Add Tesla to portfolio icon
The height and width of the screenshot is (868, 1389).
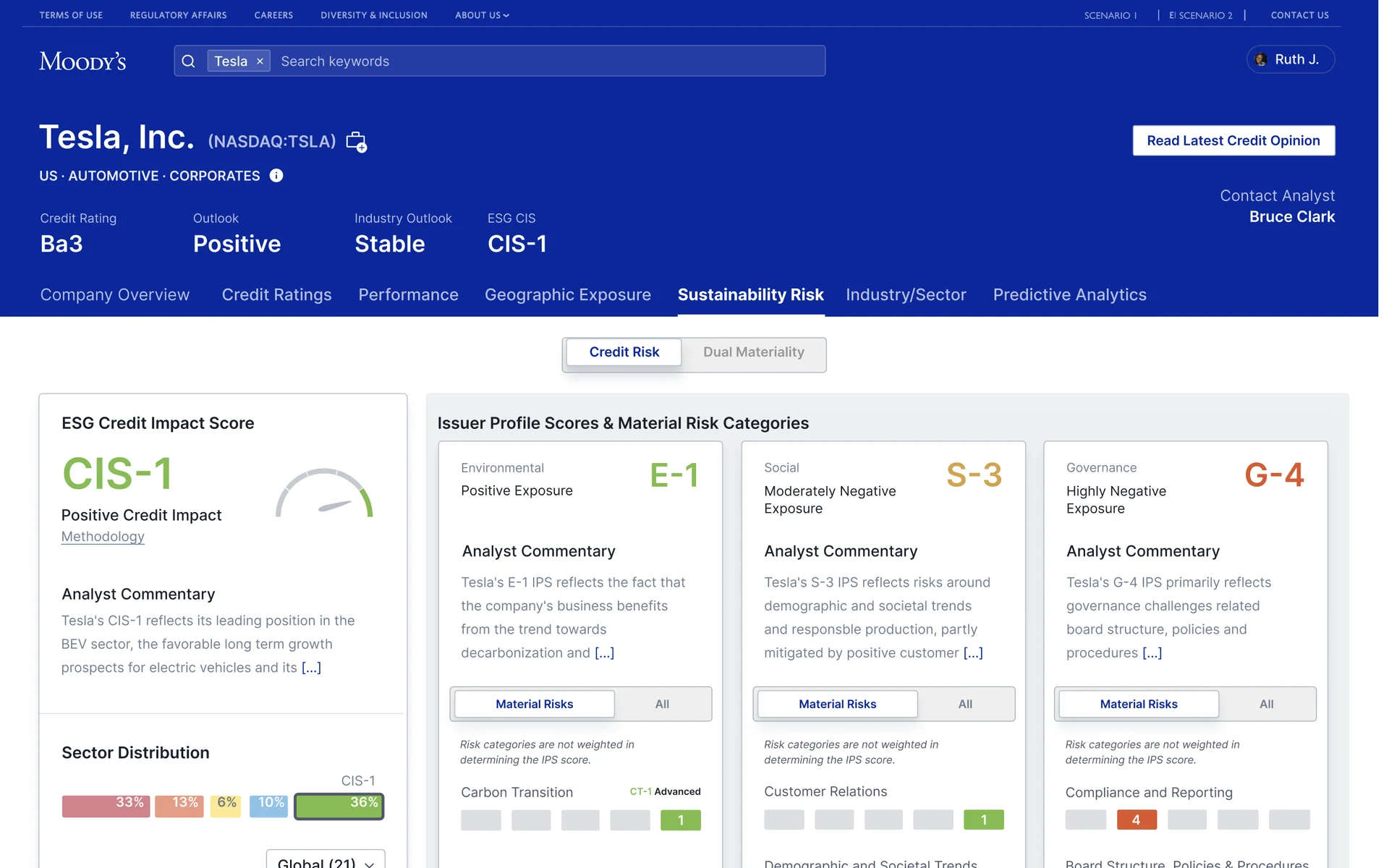click(x=356, y=142)
